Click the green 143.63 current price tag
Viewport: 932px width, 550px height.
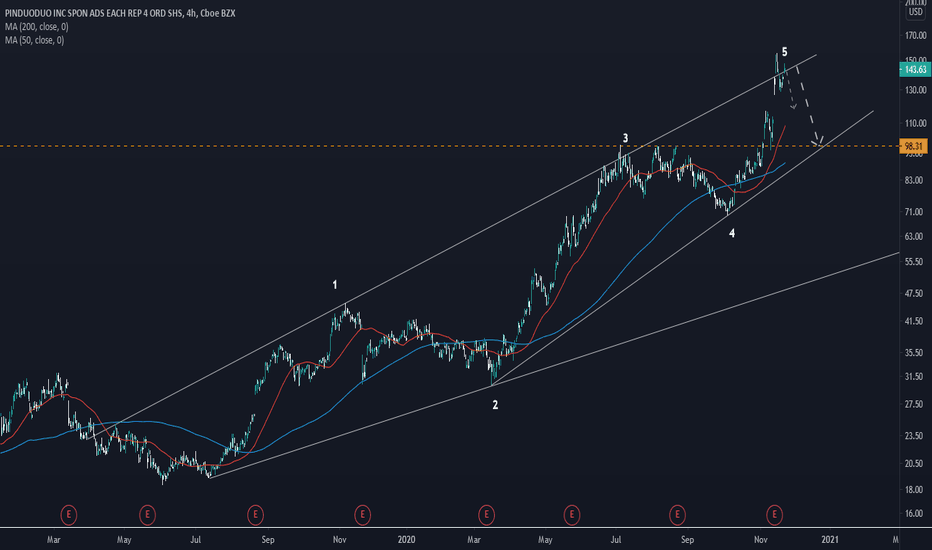click(914, 70)
